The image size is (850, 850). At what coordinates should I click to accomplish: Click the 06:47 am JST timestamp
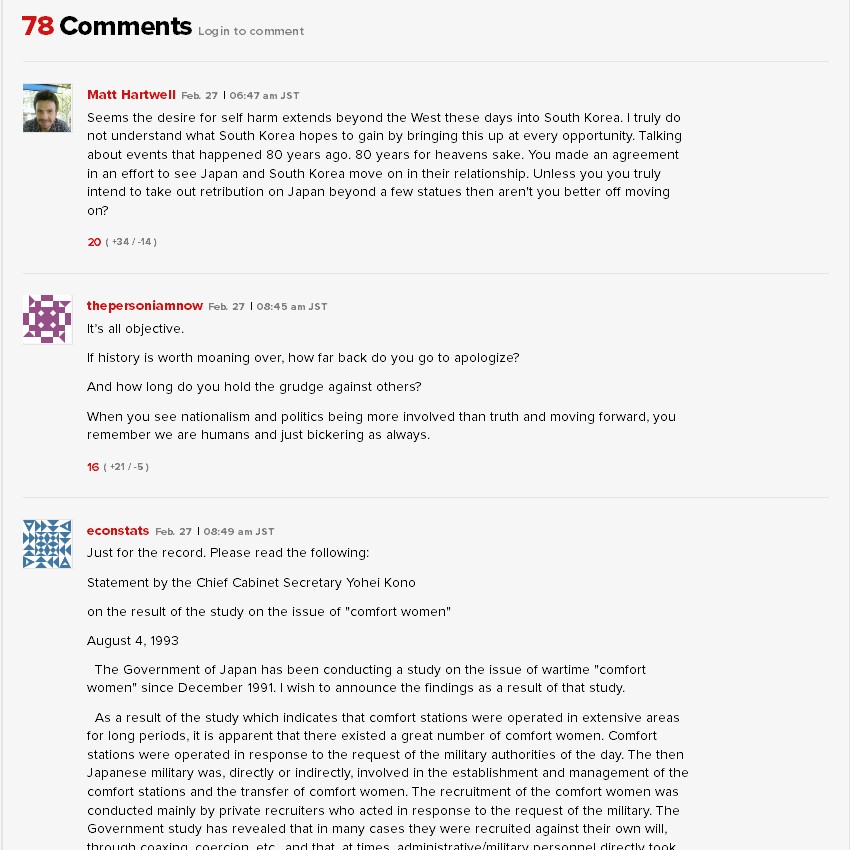pyautogui.click(x=265, y=96)
